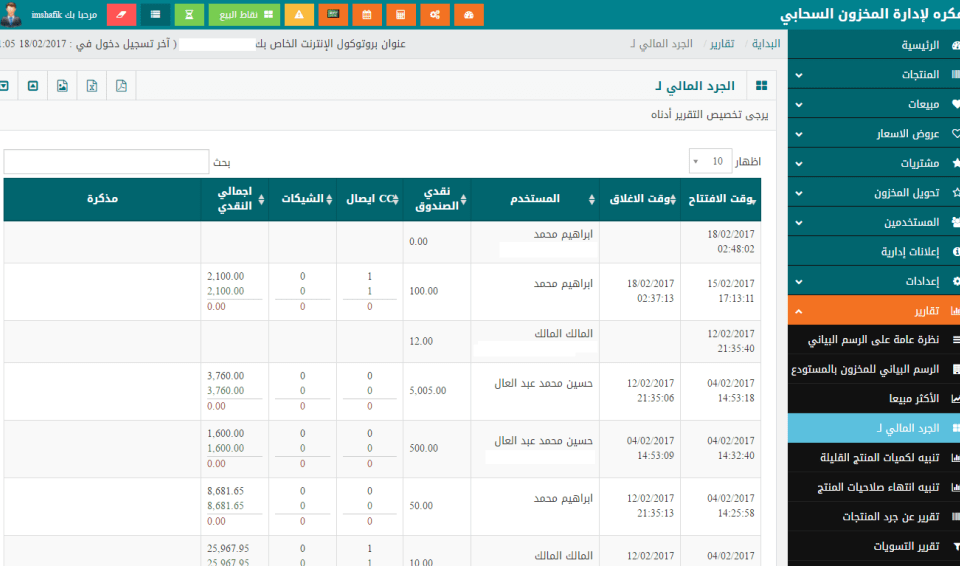
Task: Open the calendar icon in top toolbar
Action: click(x=366, y=15)
